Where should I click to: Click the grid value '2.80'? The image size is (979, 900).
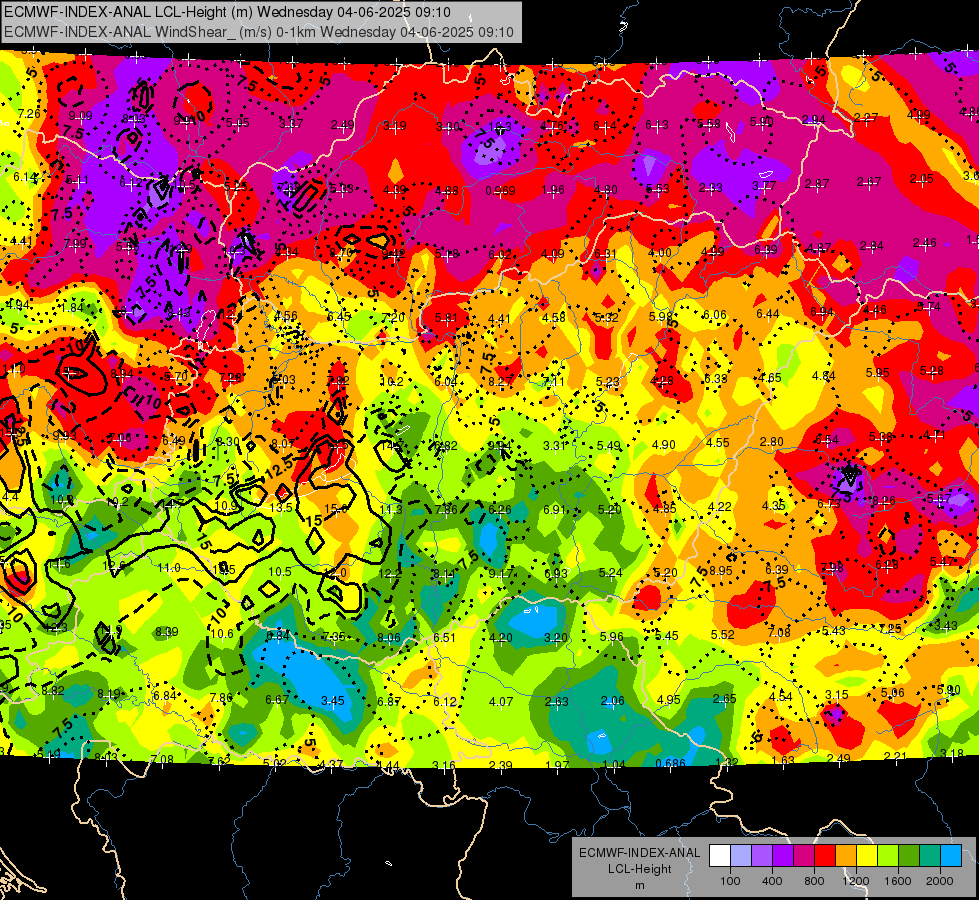(x=772, y=442)
